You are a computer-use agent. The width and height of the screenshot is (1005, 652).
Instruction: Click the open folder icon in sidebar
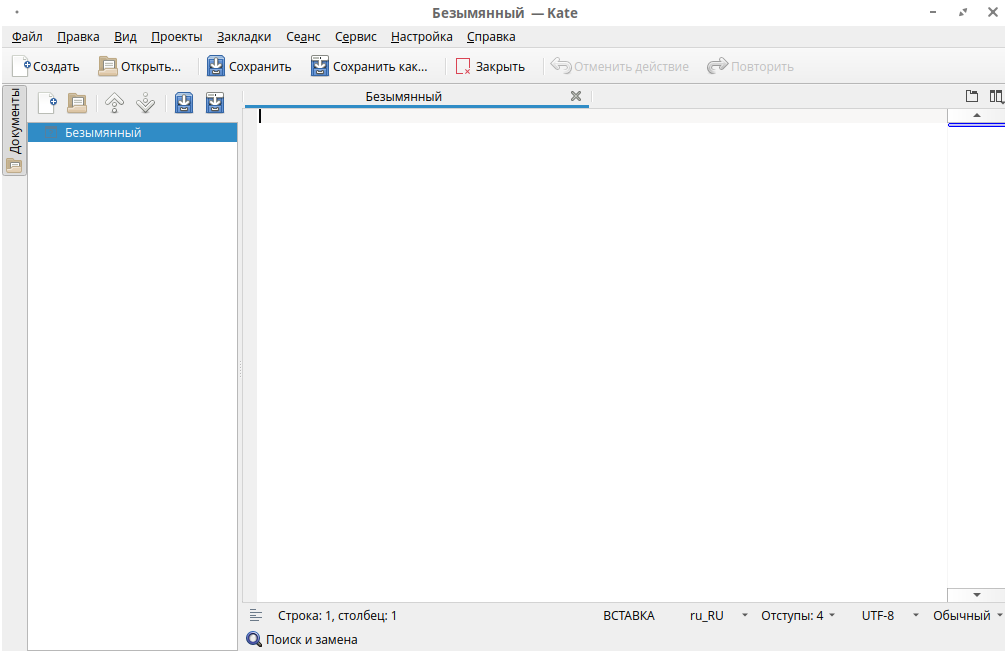coord(77,102)
